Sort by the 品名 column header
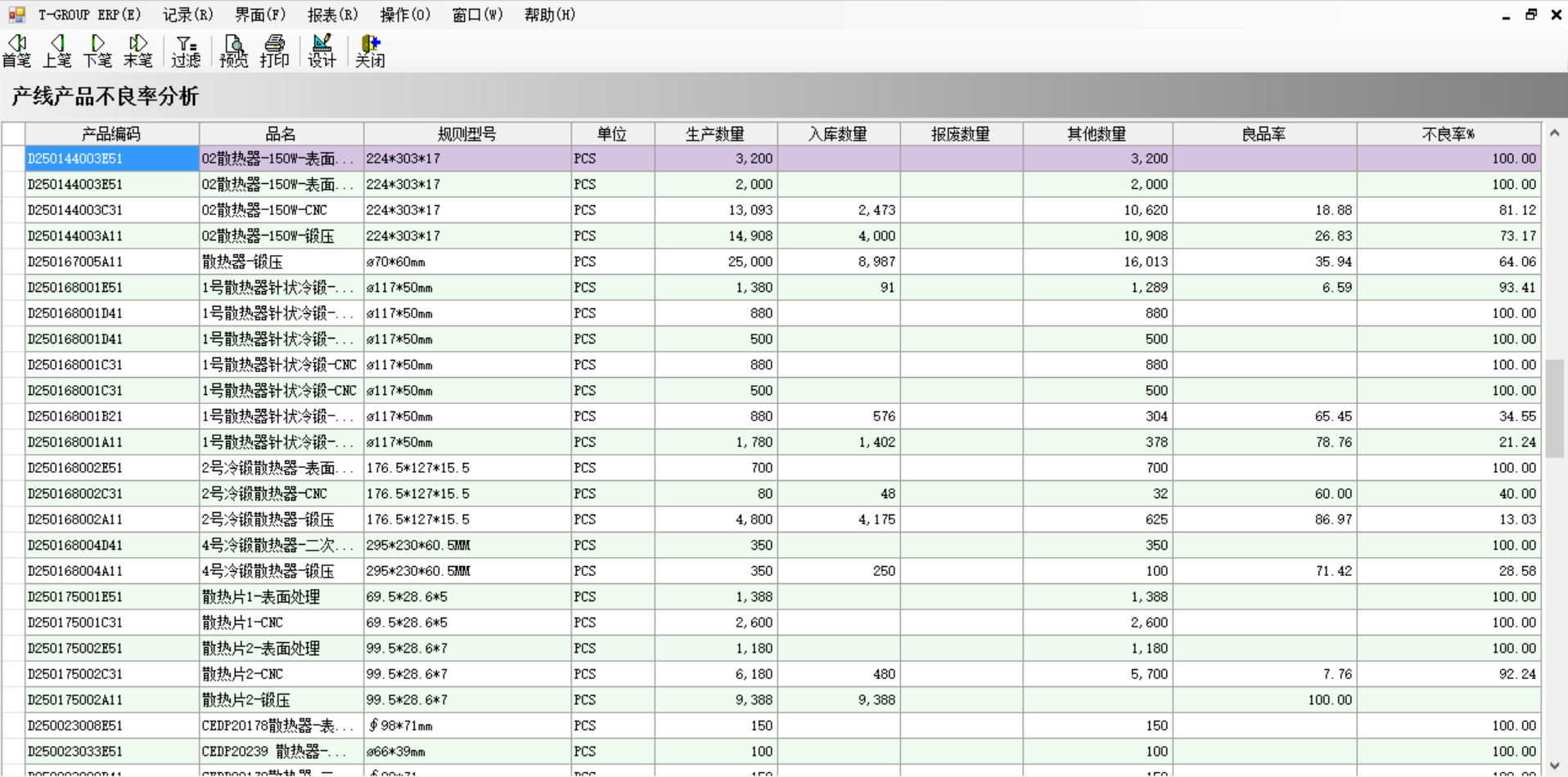 [x=282, y=134]
